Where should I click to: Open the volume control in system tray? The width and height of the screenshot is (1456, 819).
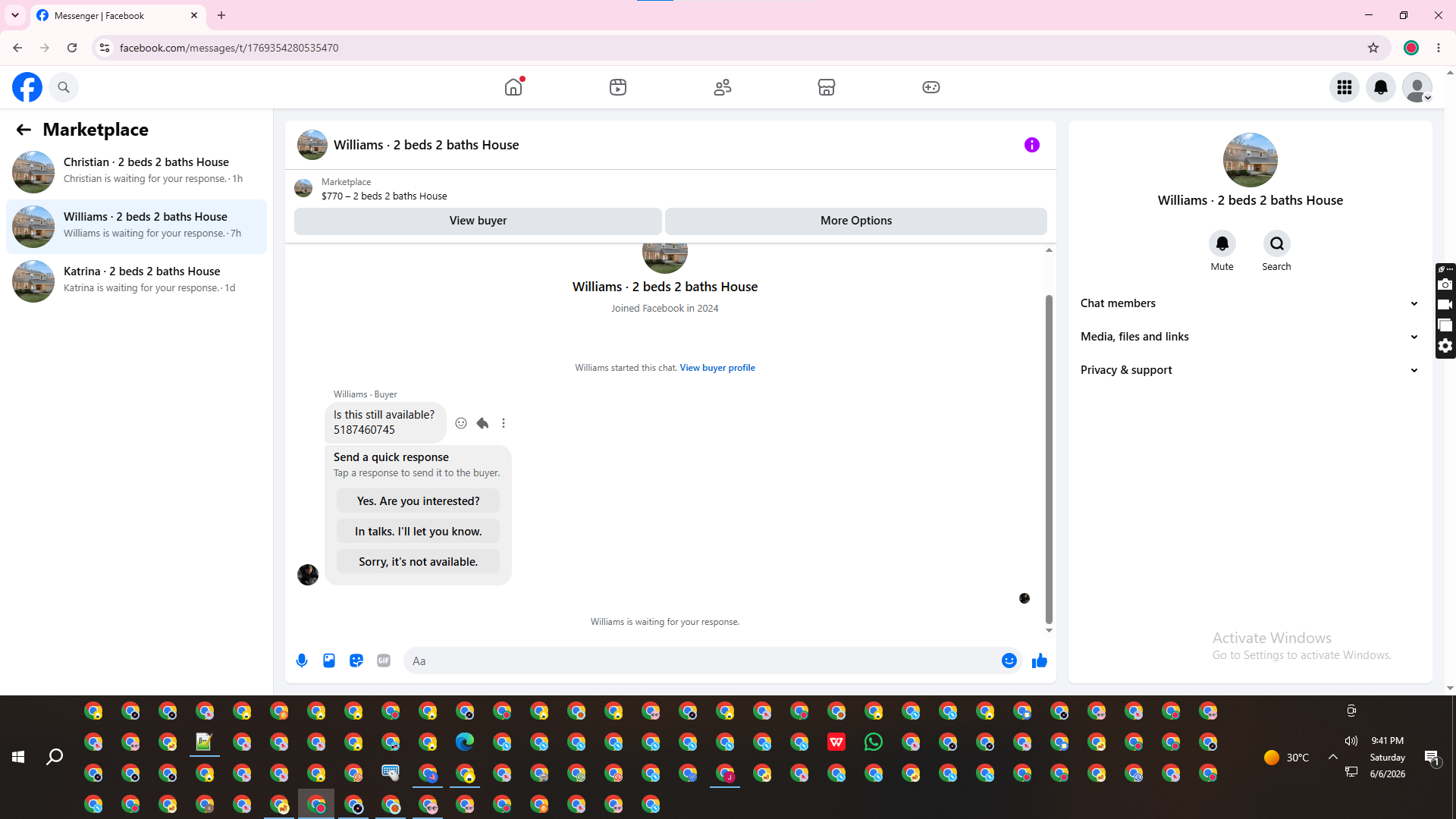[1351, 741]
